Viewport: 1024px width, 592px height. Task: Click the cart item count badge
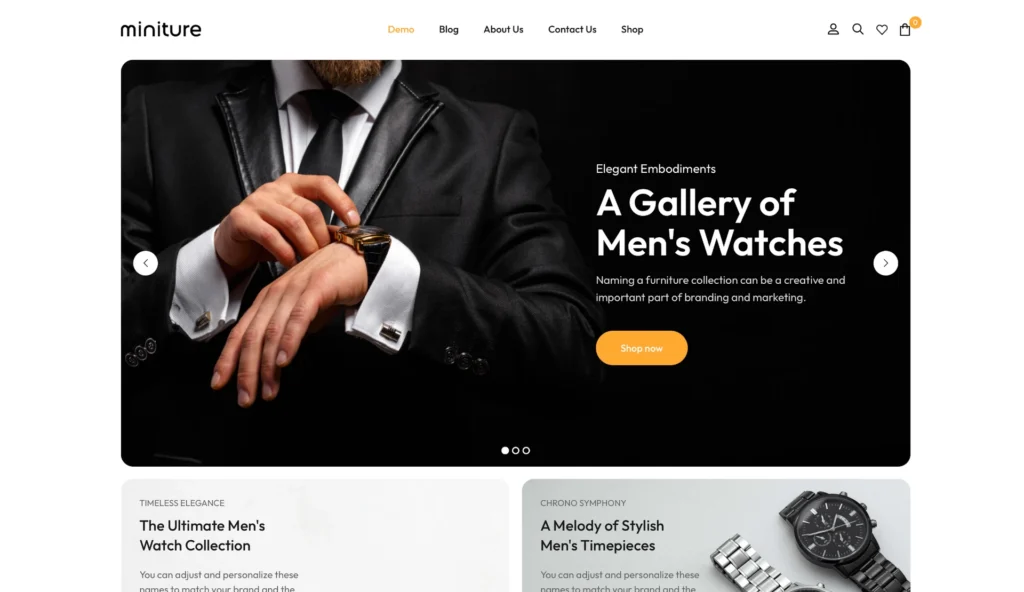coord(915,22)
